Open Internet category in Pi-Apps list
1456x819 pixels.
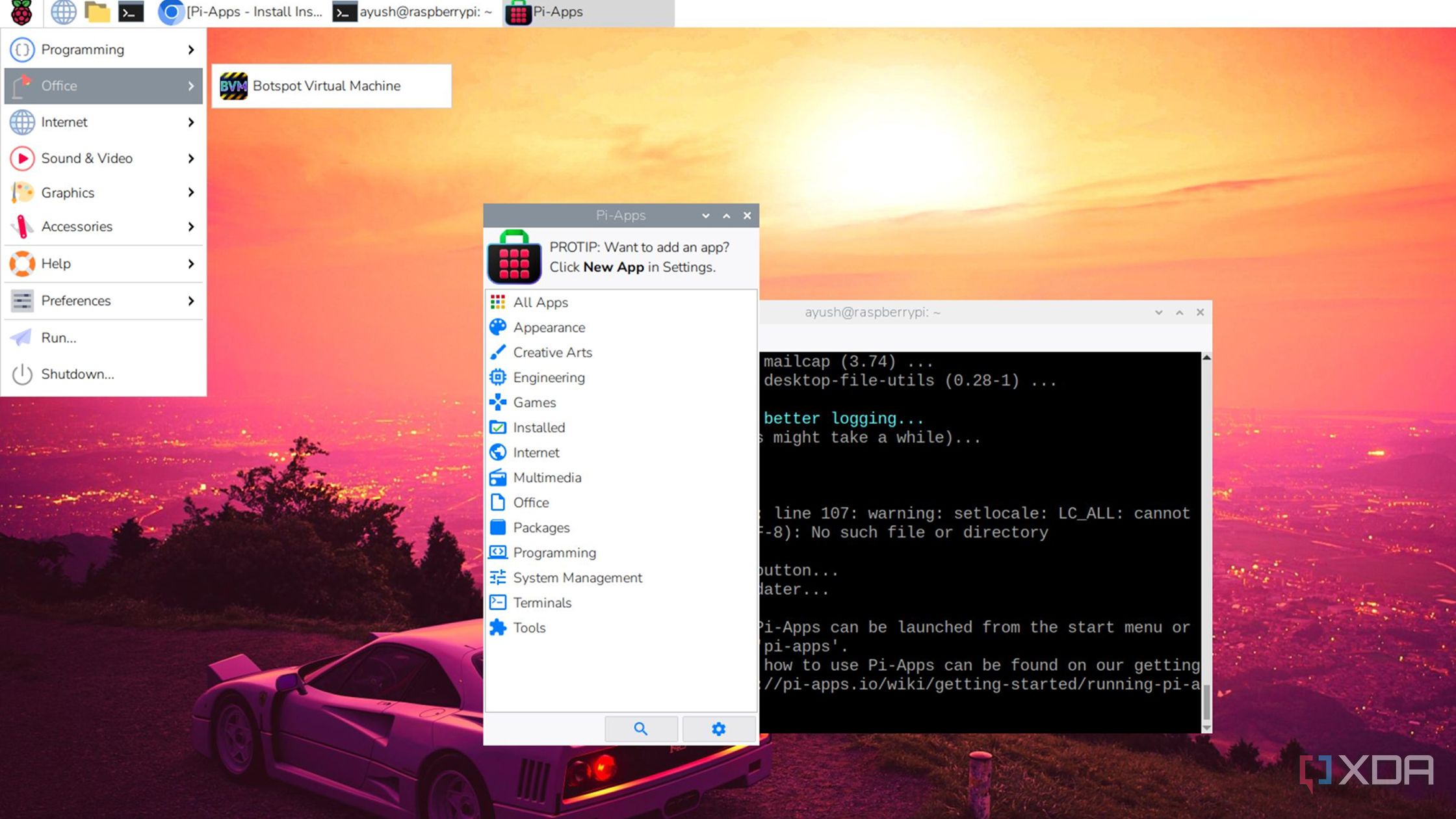tap(621, 452)
